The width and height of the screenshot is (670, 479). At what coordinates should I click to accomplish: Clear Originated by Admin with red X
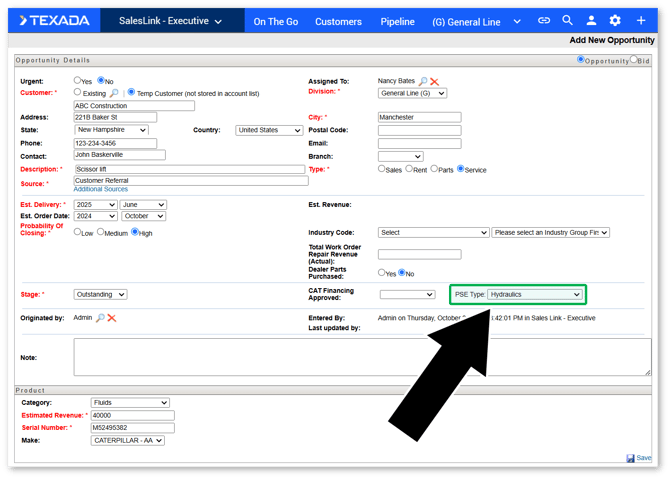click(112, 318)
